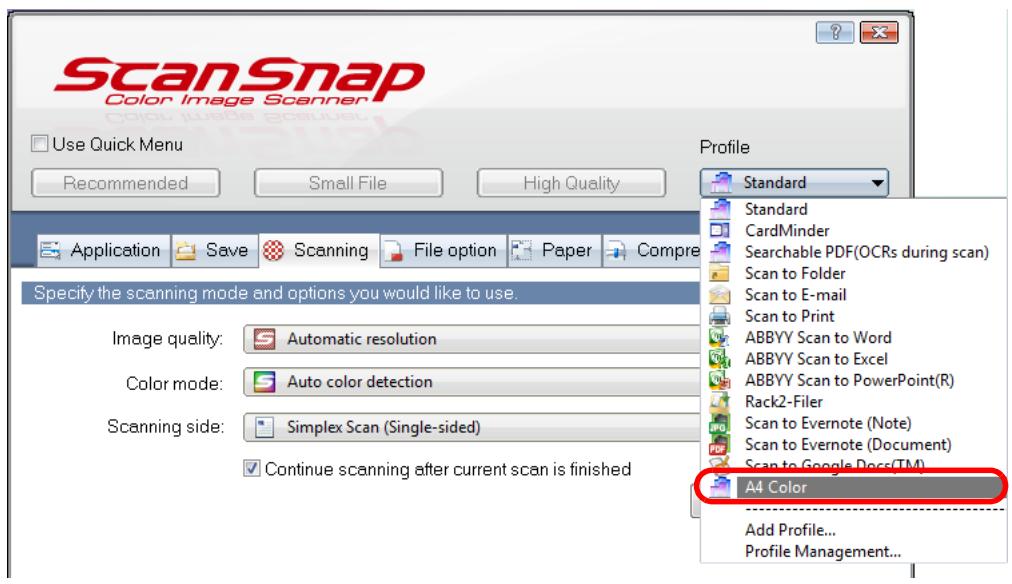Switch to the Save tab
1012x584 pixels.
pyautogui.click(x=214, y=250)
